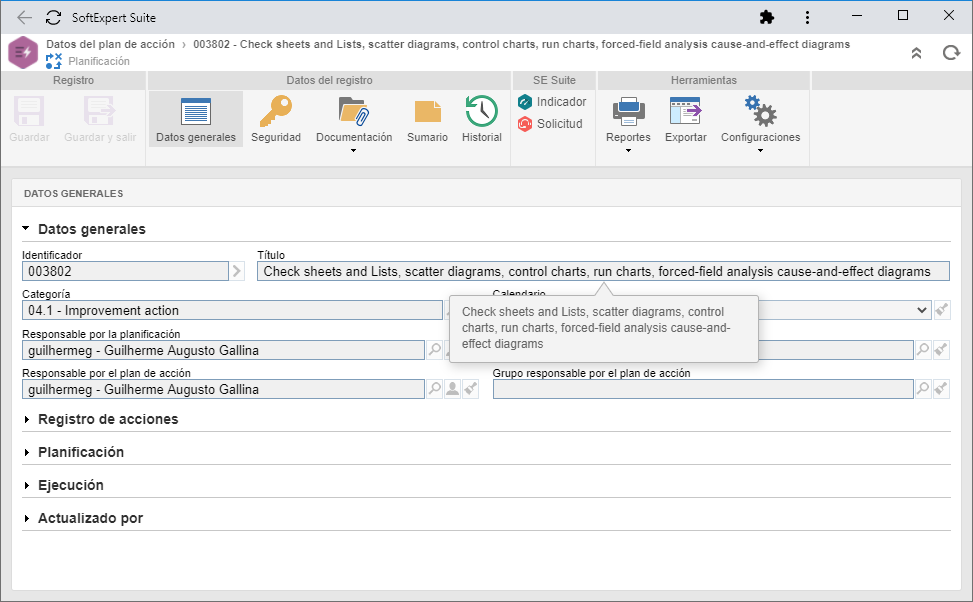Click the refresh icon in the page header
The image size is (973, 602).
951,53
